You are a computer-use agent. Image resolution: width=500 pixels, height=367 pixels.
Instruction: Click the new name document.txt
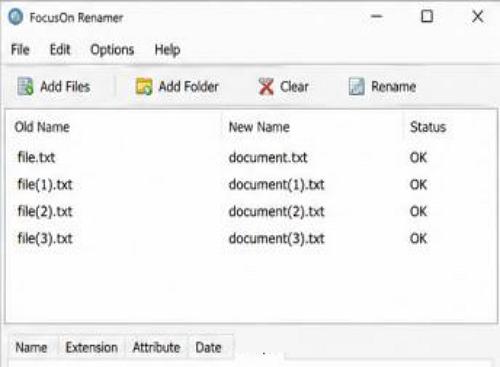click(x=268, y=157)
